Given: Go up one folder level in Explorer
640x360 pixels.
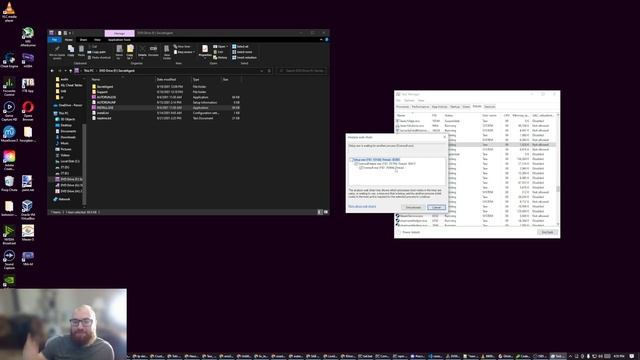Looking at the screenshot, I should 71,71.
